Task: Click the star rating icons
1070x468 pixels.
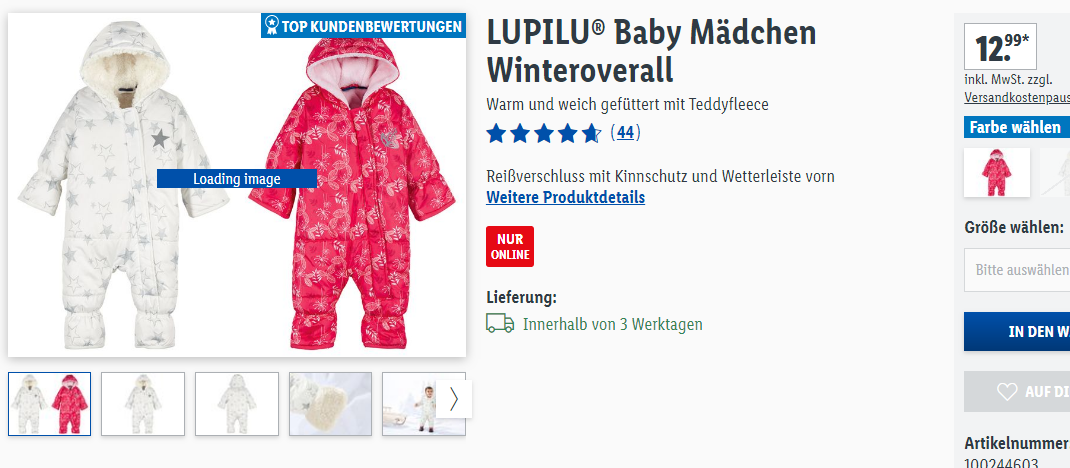Action: [544, 133]
